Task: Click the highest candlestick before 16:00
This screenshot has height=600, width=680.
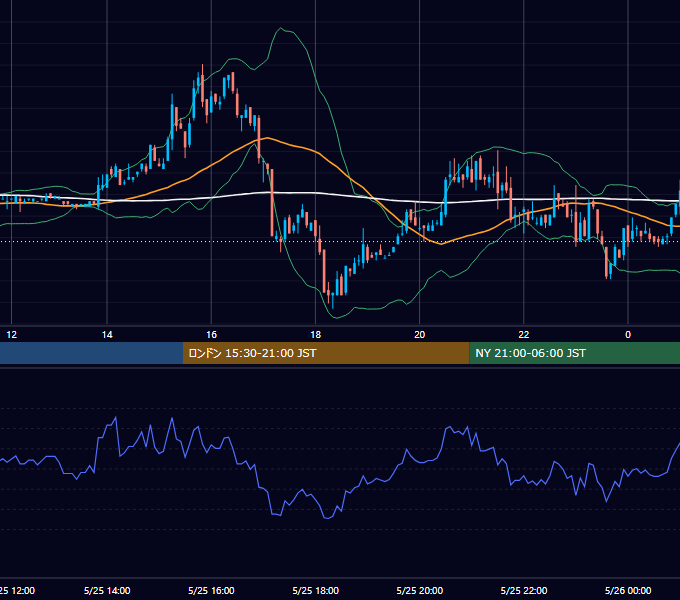Action: (x=203, y=85)
